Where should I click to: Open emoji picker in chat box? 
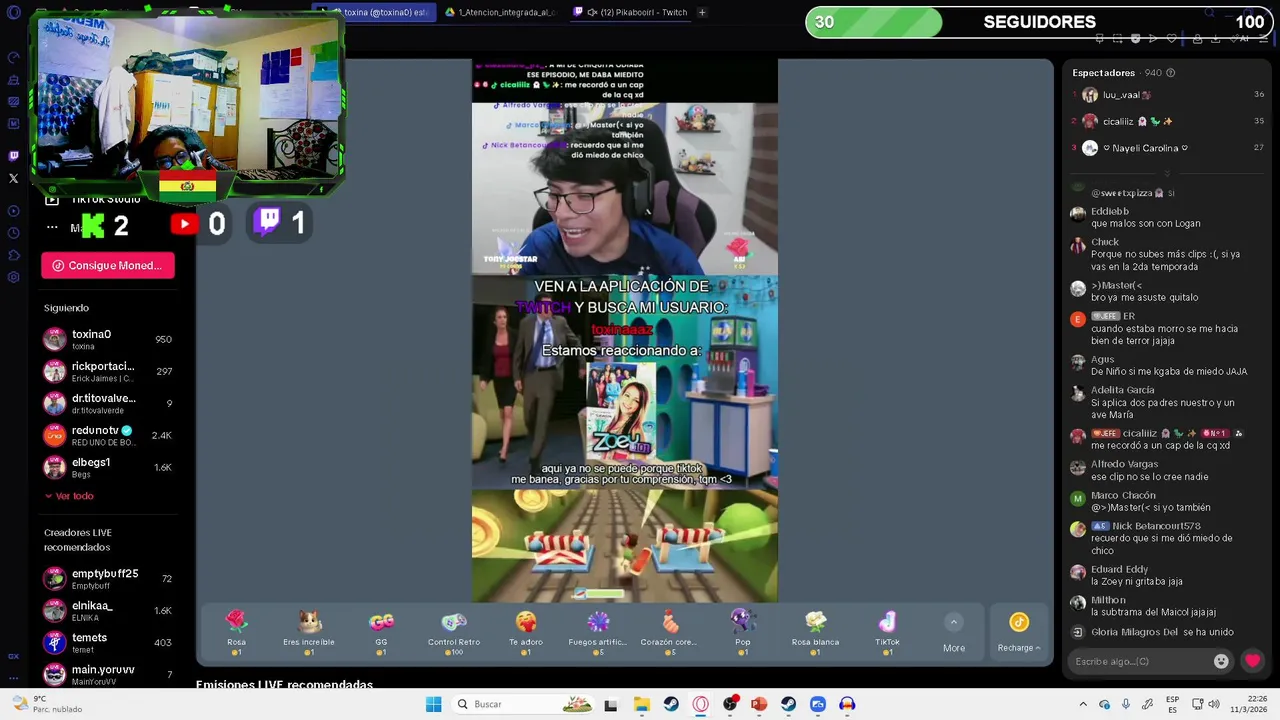point(1221,661)
